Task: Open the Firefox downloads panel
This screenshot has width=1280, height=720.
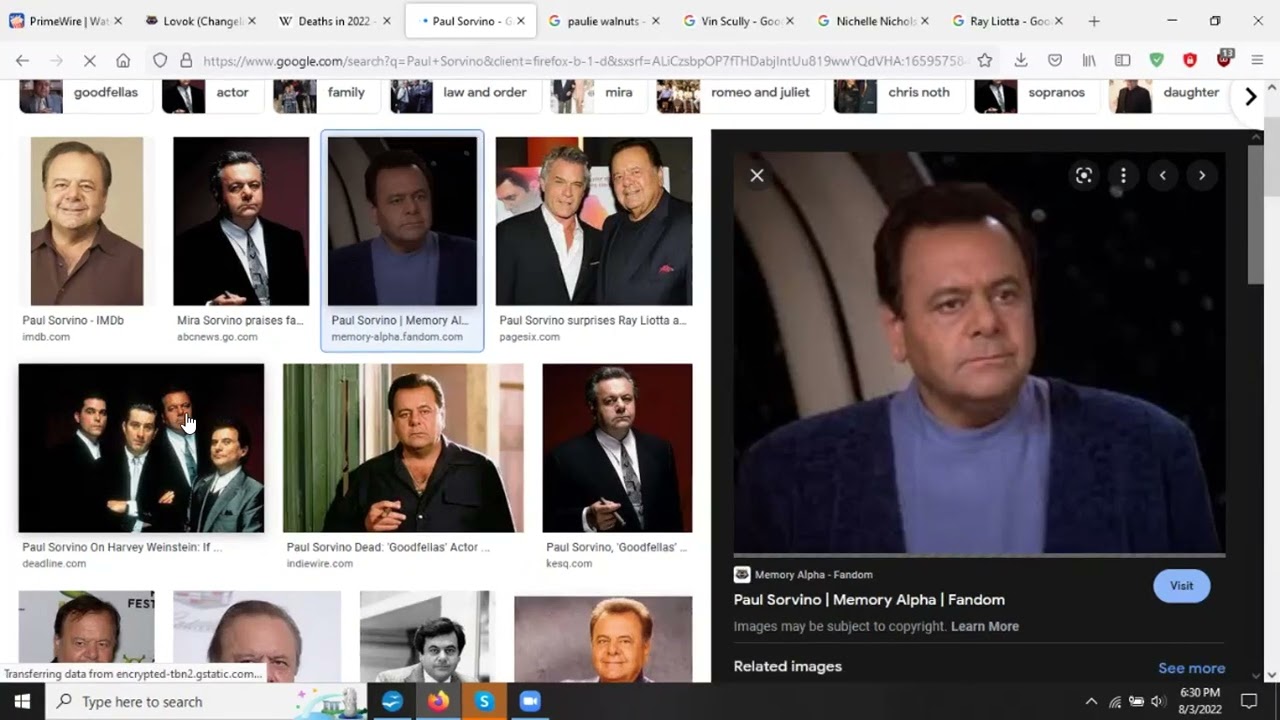Action: (1021, 61)
